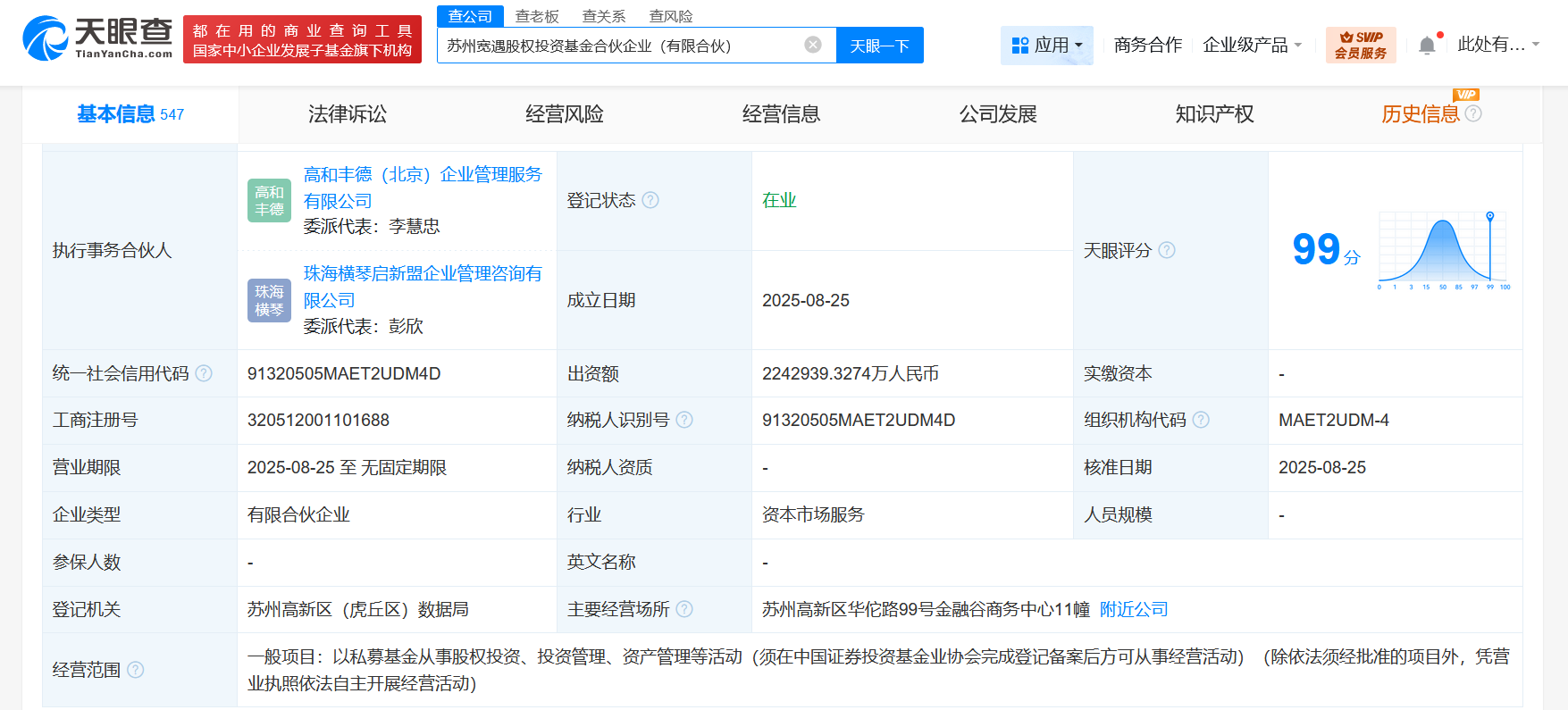The image size is (1568, 710).
Task: Click help icon beside 登记状态
Action: [x=650, y=200]
